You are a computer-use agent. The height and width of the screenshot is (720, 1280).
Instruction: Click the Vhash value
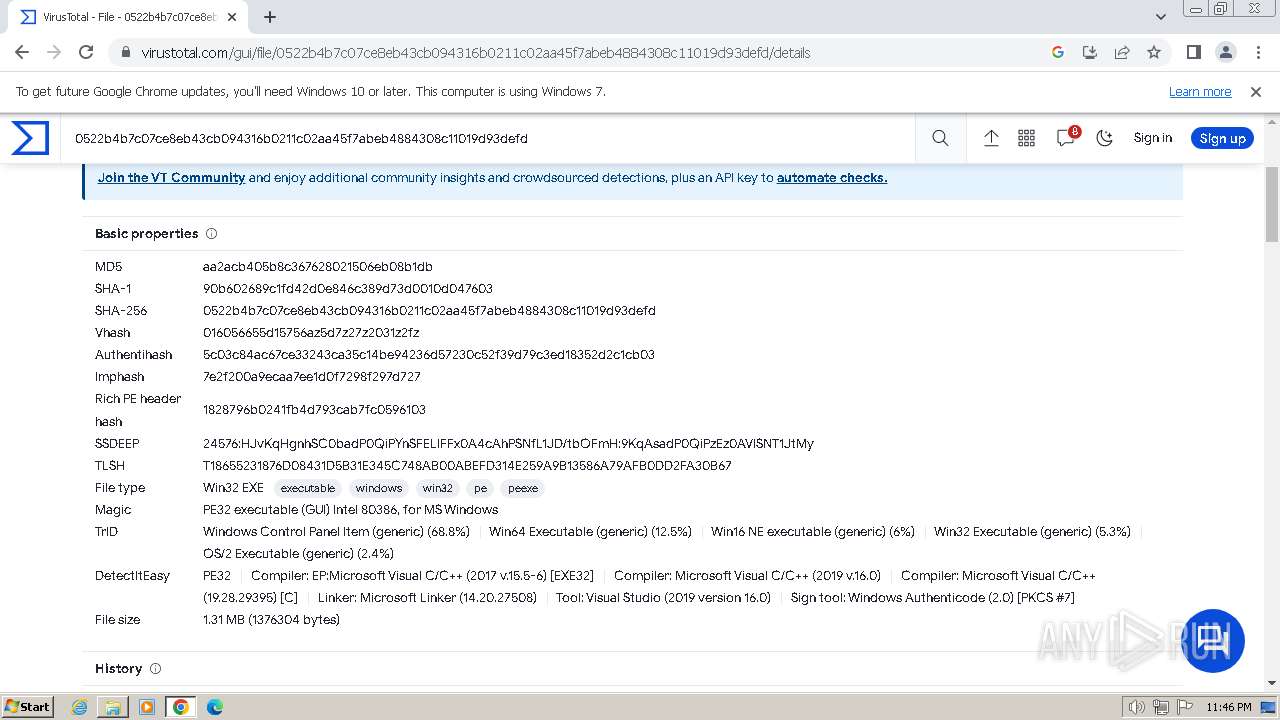tap(311, 332)
